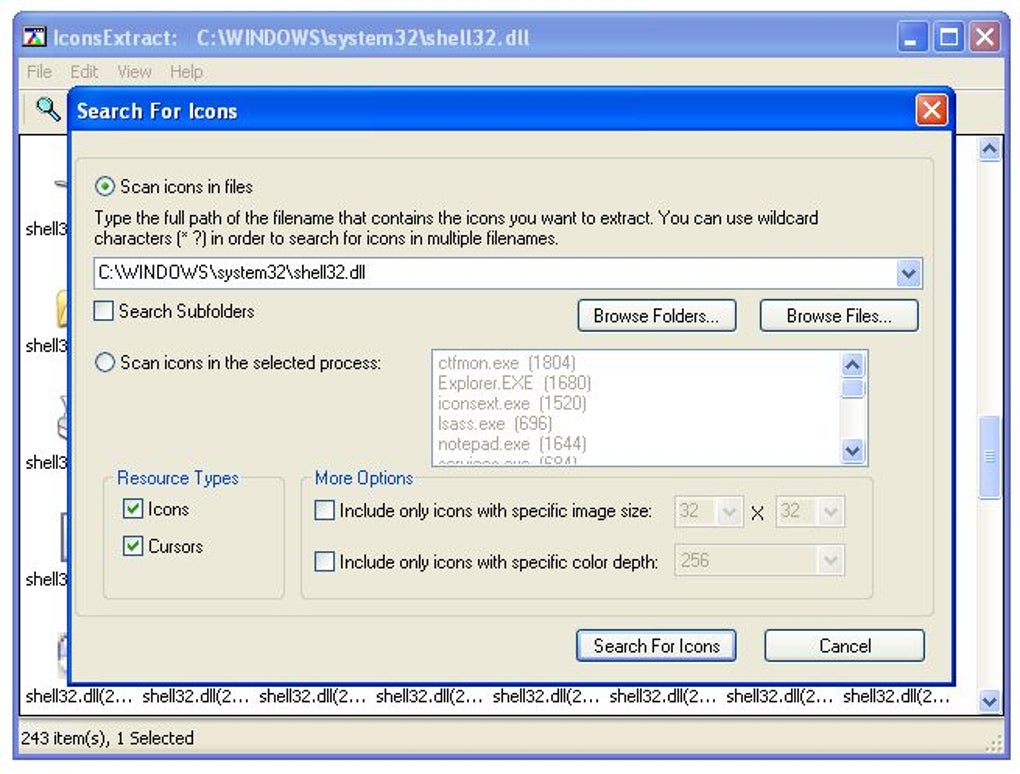Viewport: 1020px width, 774px height.
Task: Click the IconsExtract title bar app icon
Action: point(34,37)
